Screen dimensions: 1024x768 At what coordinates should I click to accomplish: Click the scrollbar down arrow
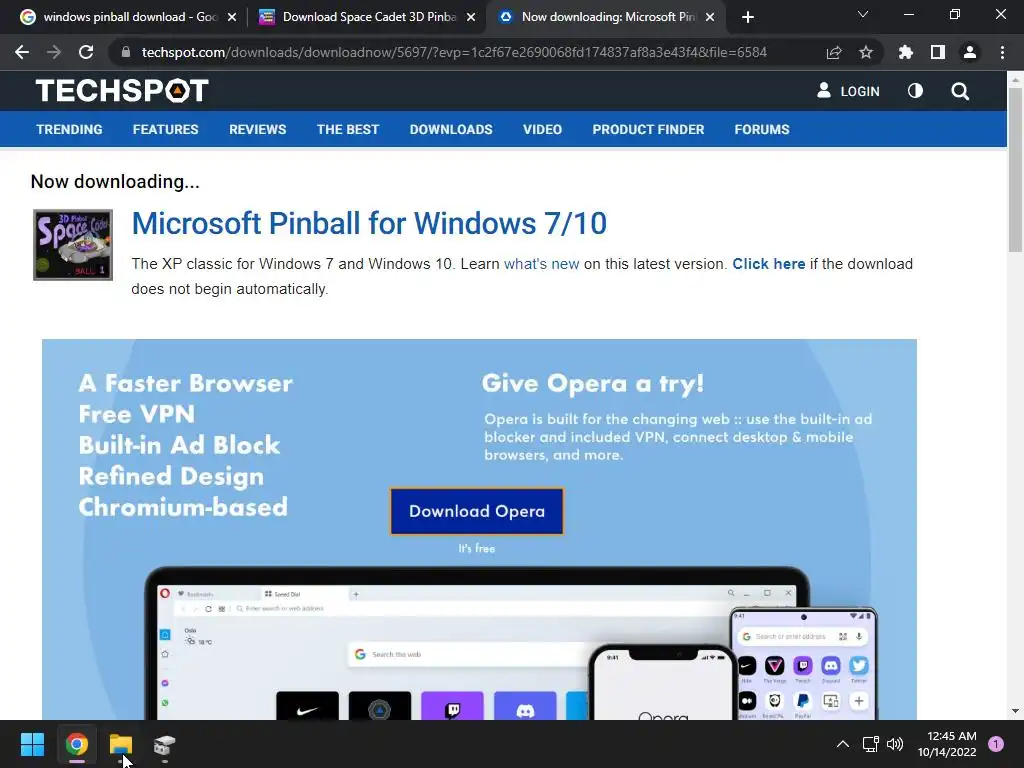coord(1015,711)
